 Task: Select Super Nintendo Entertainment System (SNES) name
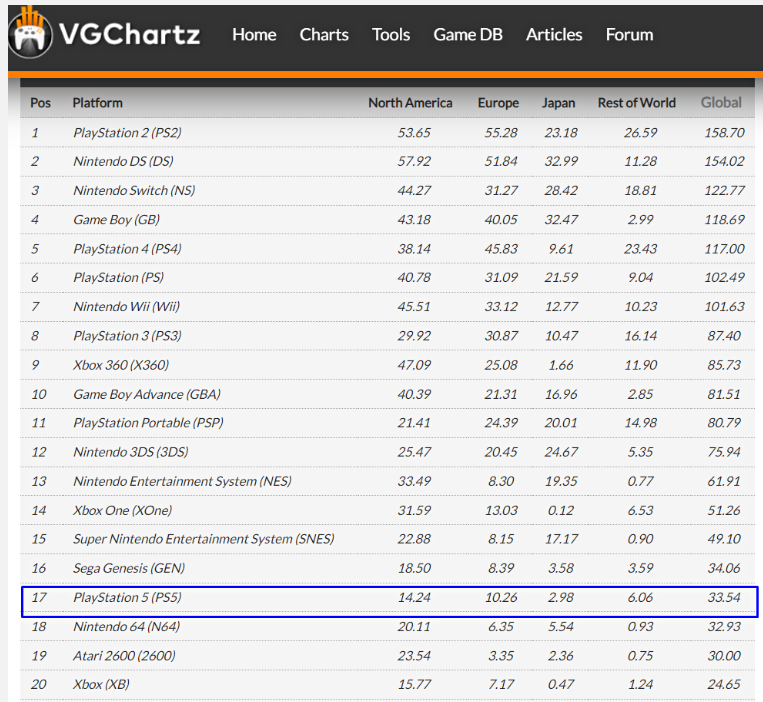point(204,539)
